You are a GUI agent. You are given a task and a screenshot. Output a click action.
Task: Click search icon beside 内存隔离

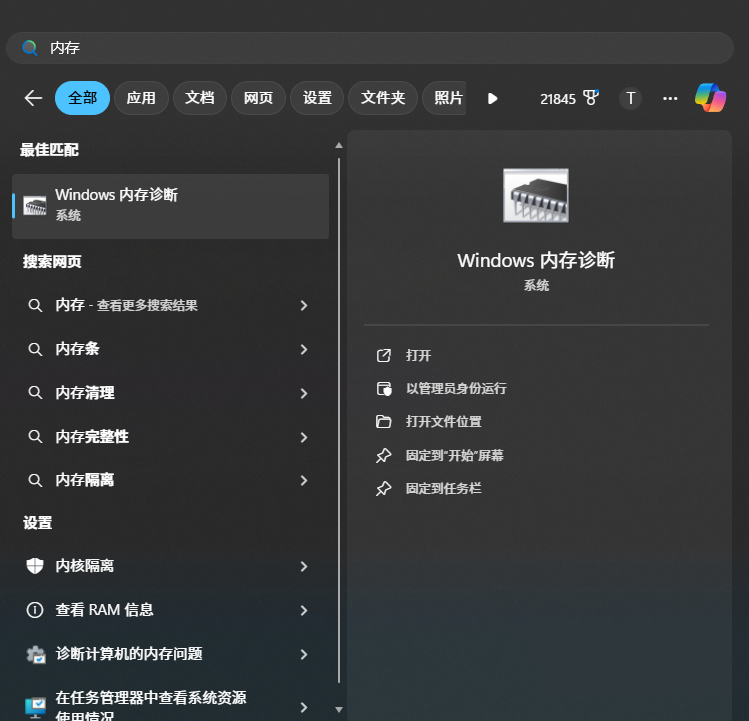(x=35, y=480)
